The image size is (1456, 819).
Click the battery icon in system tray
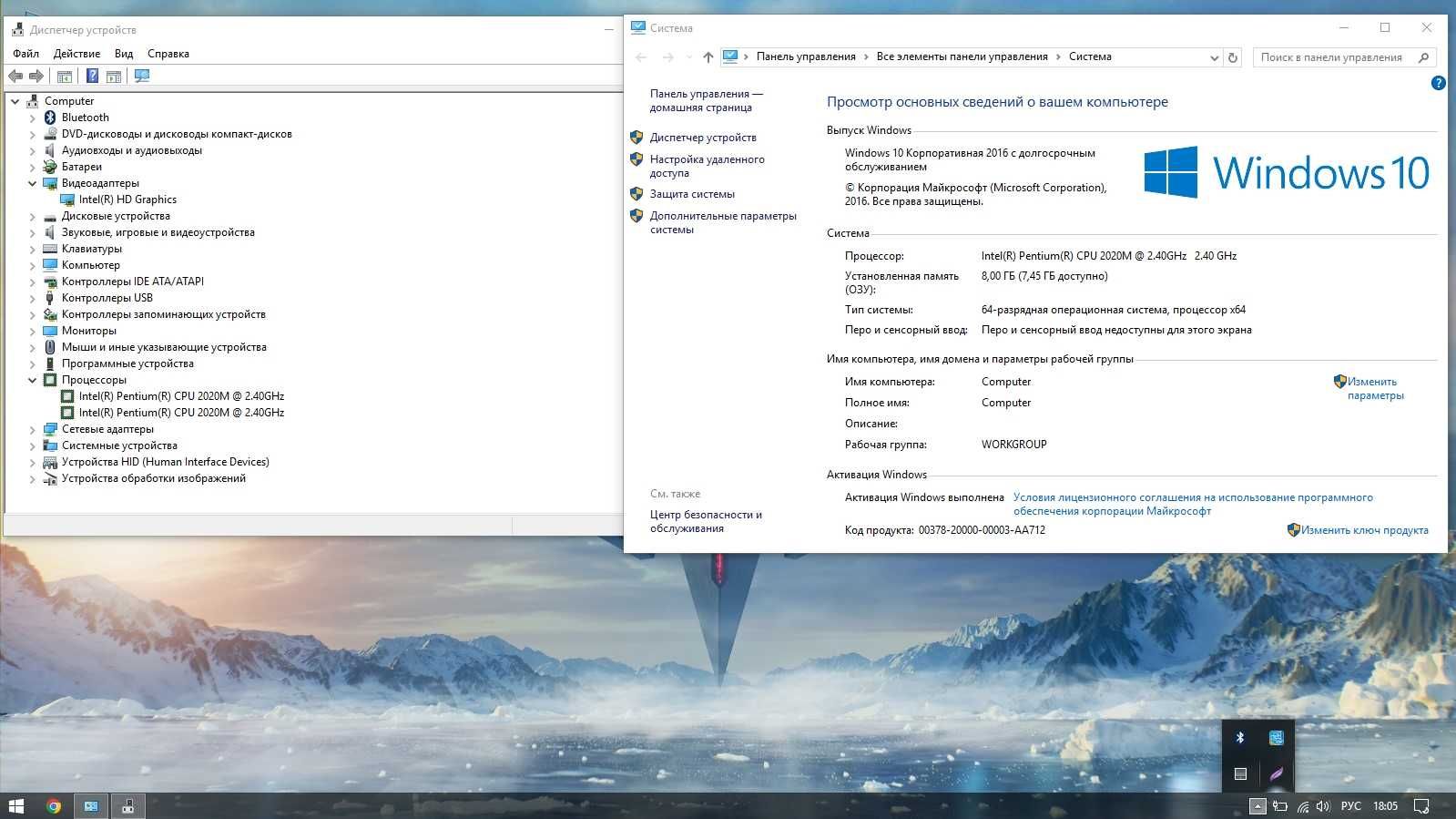[1279, 805]
